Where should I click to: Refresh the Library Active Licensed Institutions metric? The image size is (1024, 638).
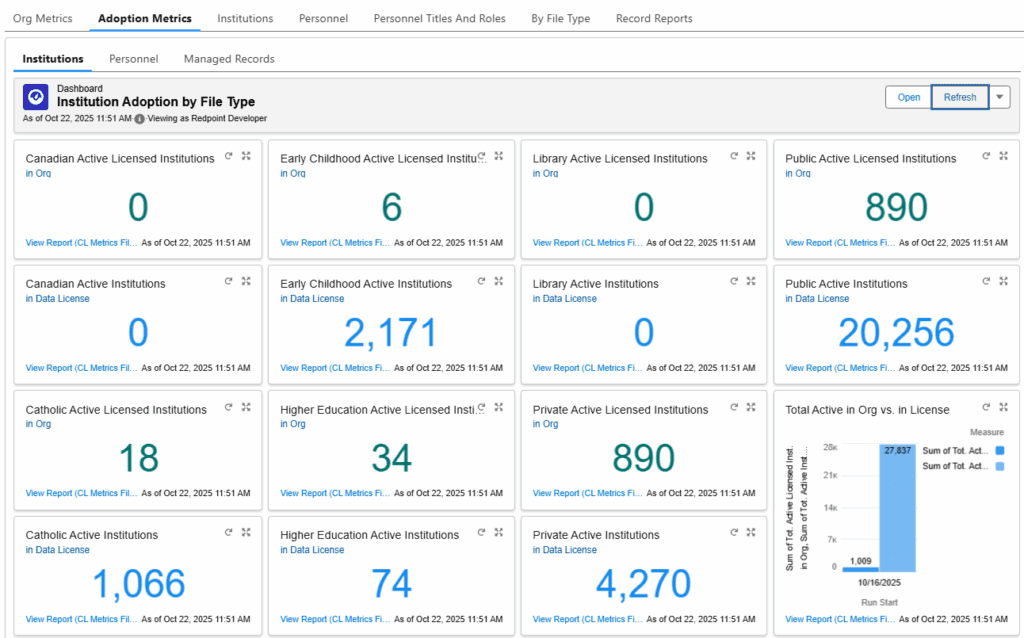tap(735, 156)
